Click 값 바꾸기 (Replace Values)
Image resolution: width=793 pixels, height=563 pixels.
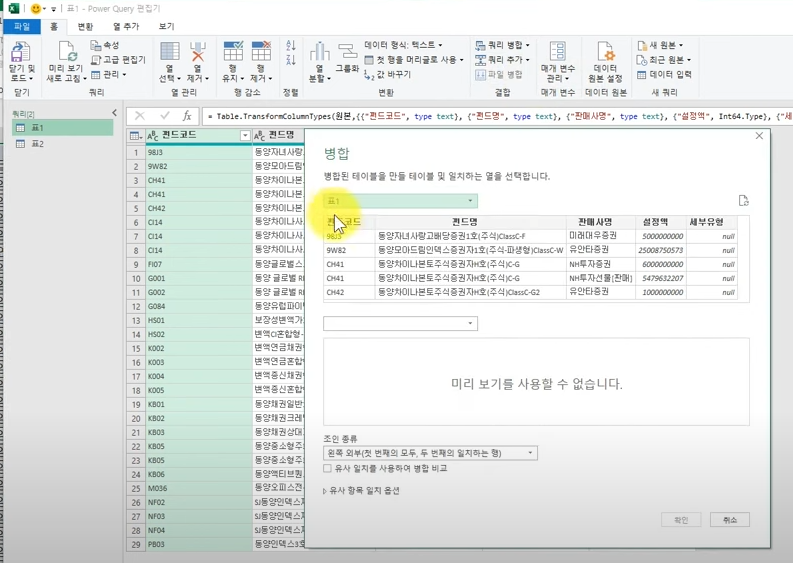[388, 74]
